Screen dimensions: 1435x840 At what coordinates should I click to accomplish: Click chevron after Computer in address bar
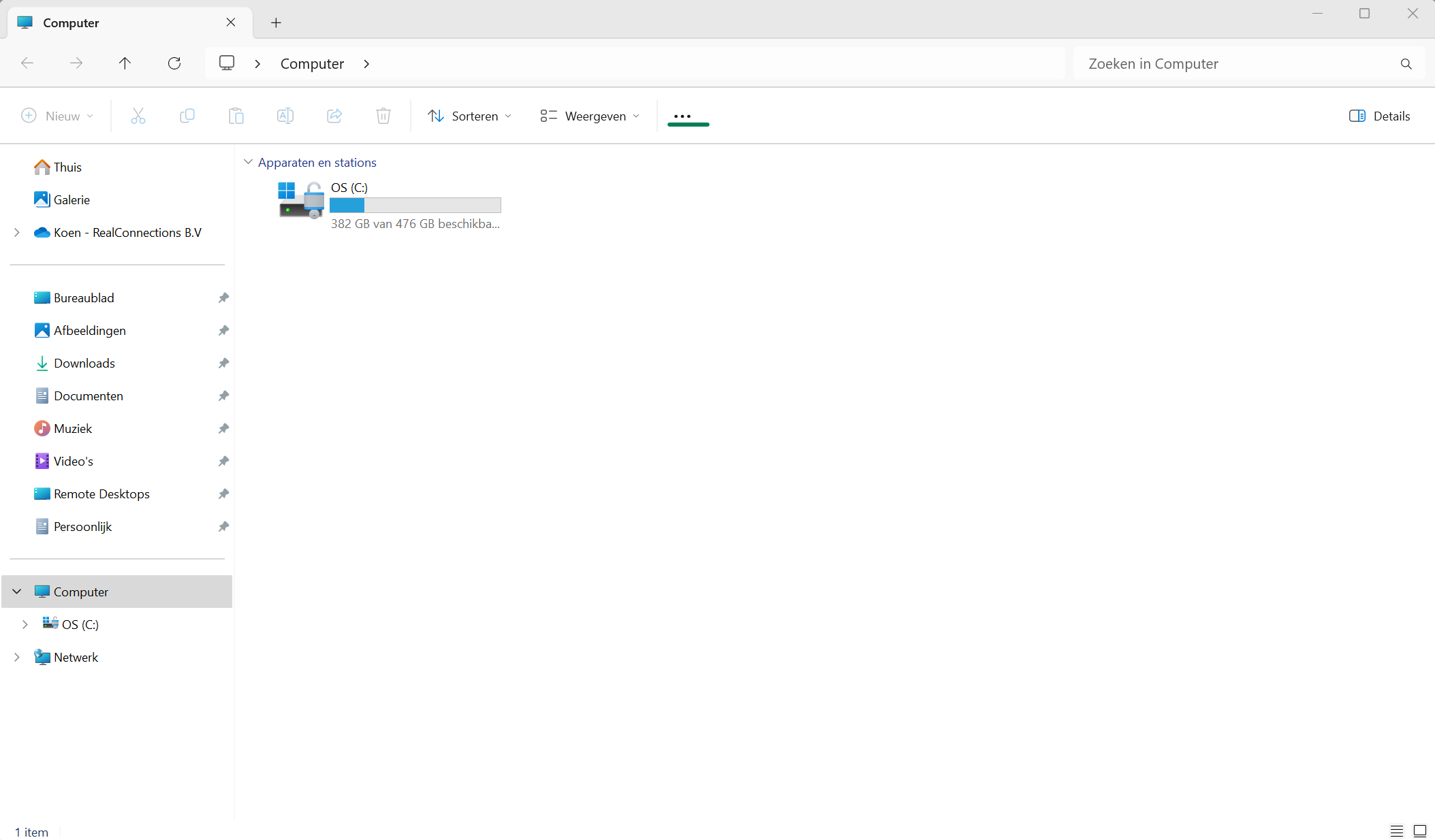click(366, 64)
